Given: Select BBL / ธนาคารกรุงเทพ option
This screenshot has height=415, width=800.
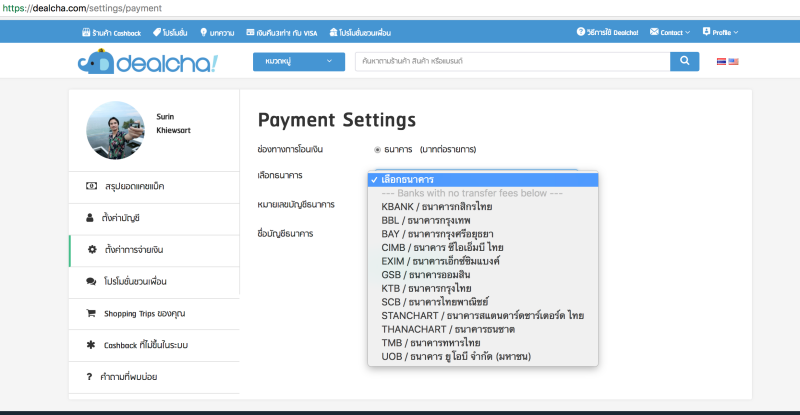Looking at the screenshot, I should [483, 221].
